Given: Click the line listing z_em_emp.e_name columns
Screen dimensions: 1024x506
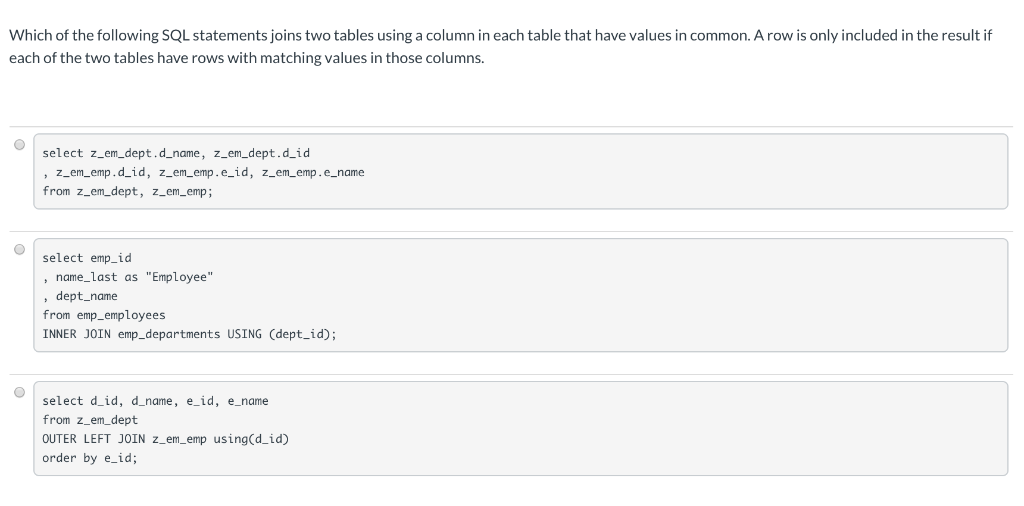Looking at the screenshot, I should pyautogui.click(x=203, y=172).
